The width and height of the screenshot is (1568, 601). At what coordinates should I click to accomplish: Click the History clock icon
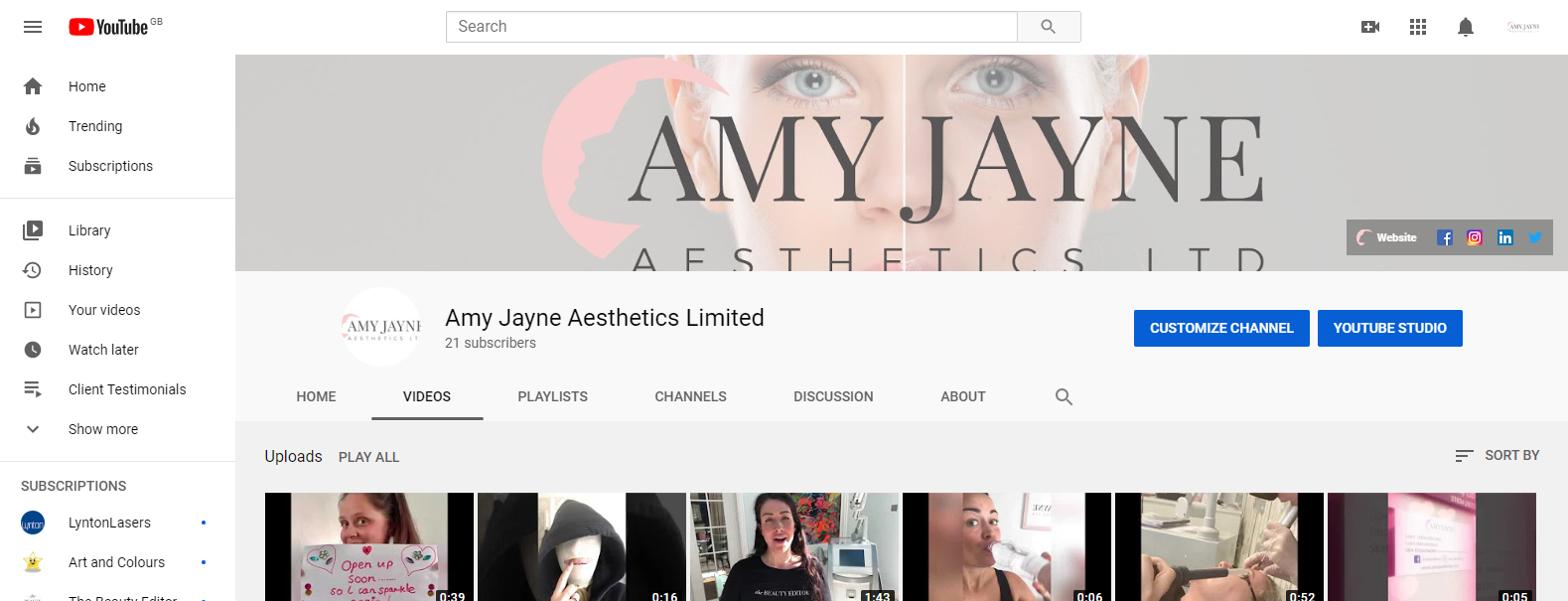pos(33,270)
